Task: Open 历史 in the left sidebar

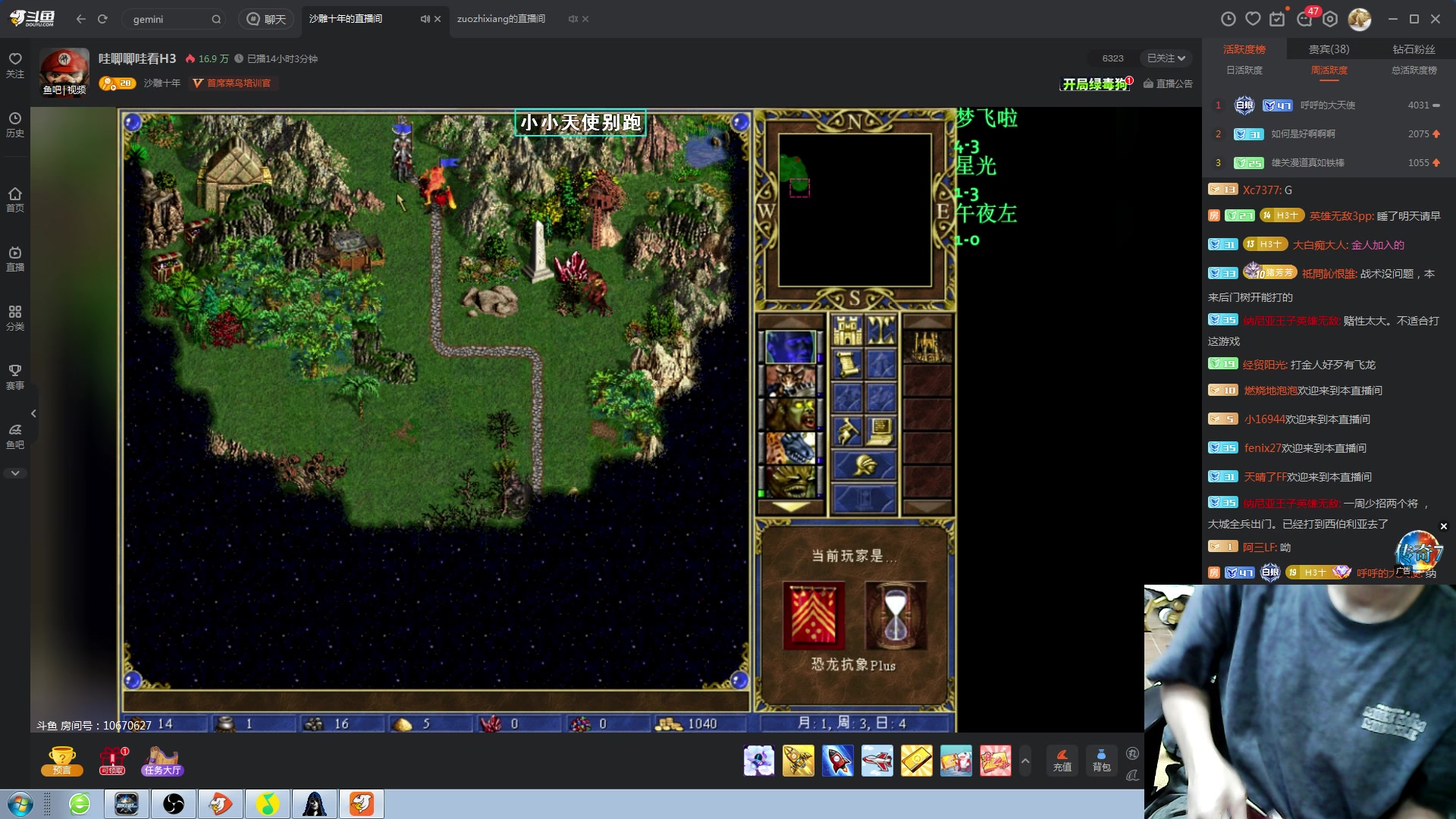Action: [15, 124]
